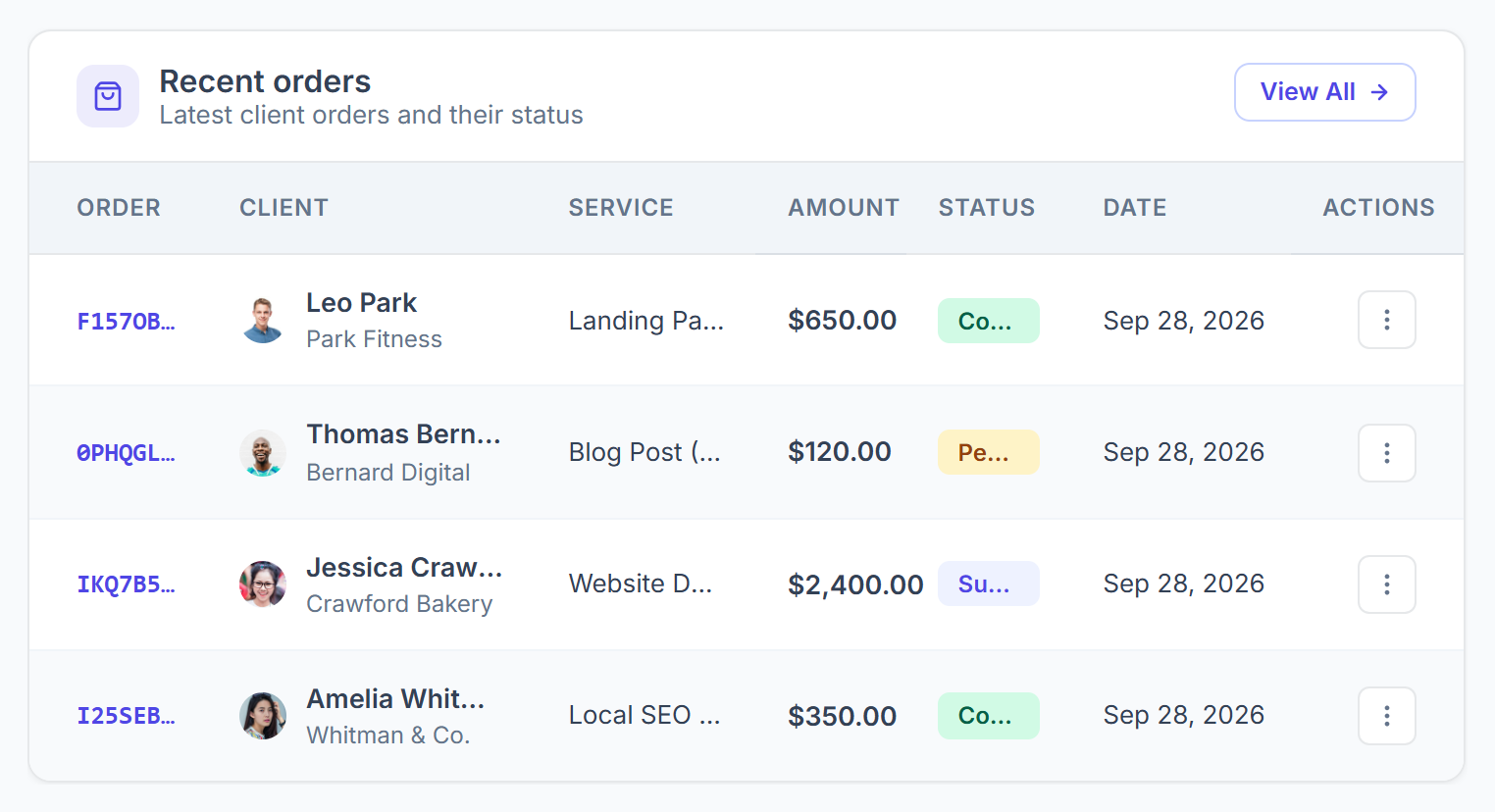Open actions menu for Leo Park's order
1495x812 pixels.
coord(1386,320)
